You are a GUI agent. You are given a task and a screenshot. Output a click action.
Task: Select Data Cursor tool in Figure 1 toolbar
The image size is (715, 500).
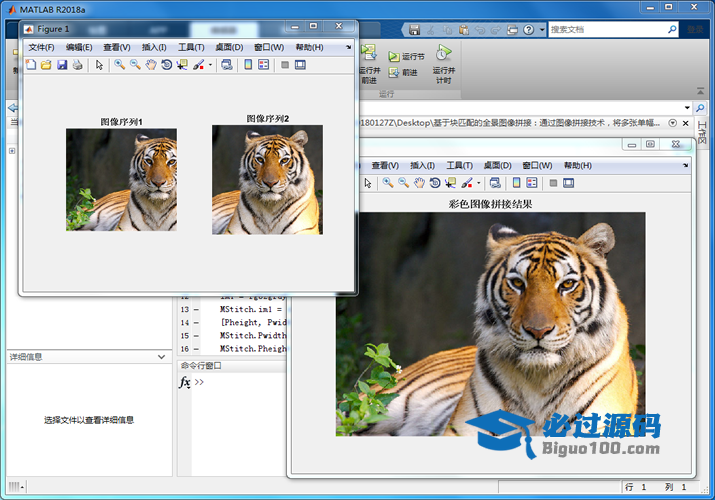(x=182, y=65)
